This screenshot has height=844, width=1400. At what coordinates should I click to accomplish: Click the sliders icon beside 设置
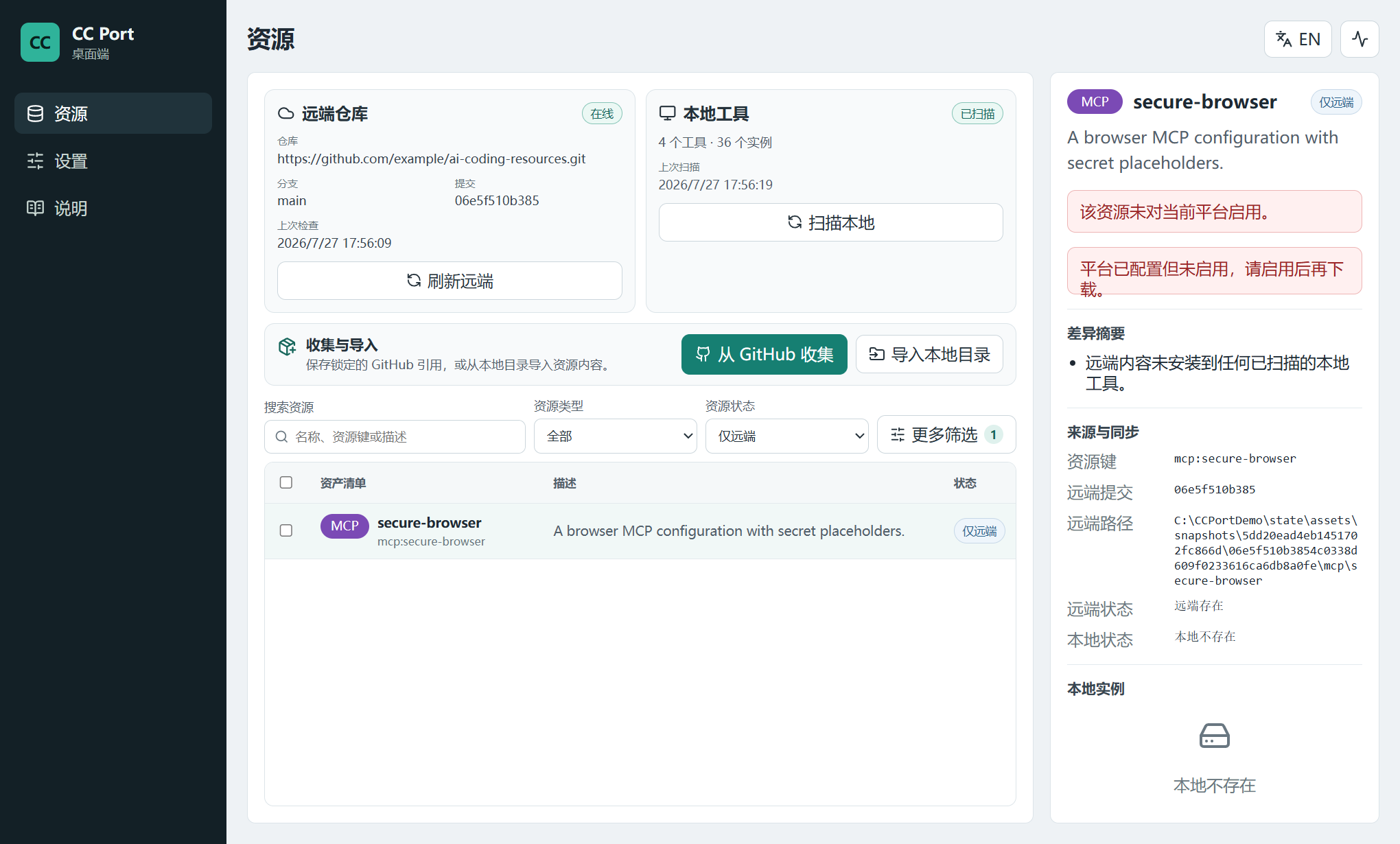pyautogui.click(x=35, y=161)
